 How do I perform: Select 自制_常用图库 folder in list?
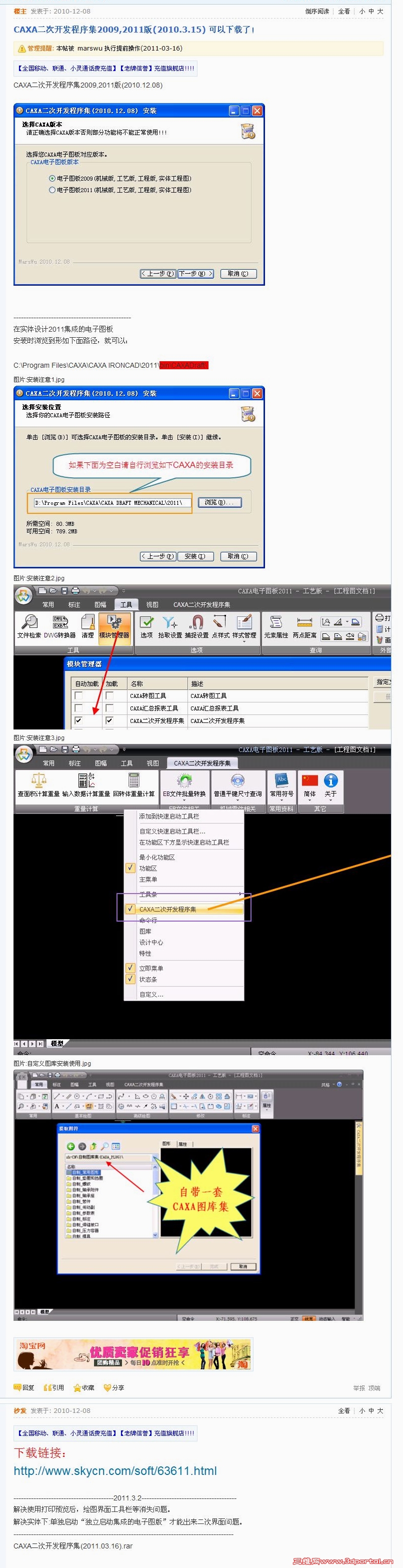[x=85, y=1172]
